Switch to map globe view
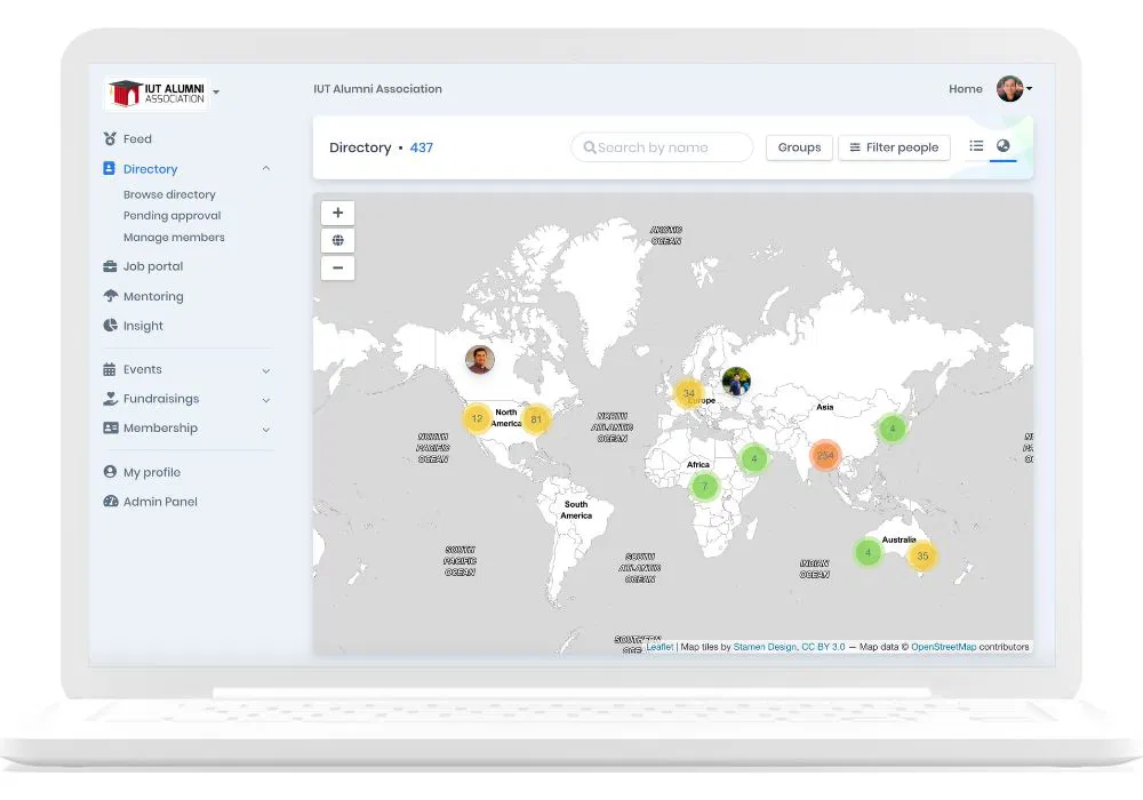The width and height of the screenshot is (1143, 800). tap(1003, 146)
